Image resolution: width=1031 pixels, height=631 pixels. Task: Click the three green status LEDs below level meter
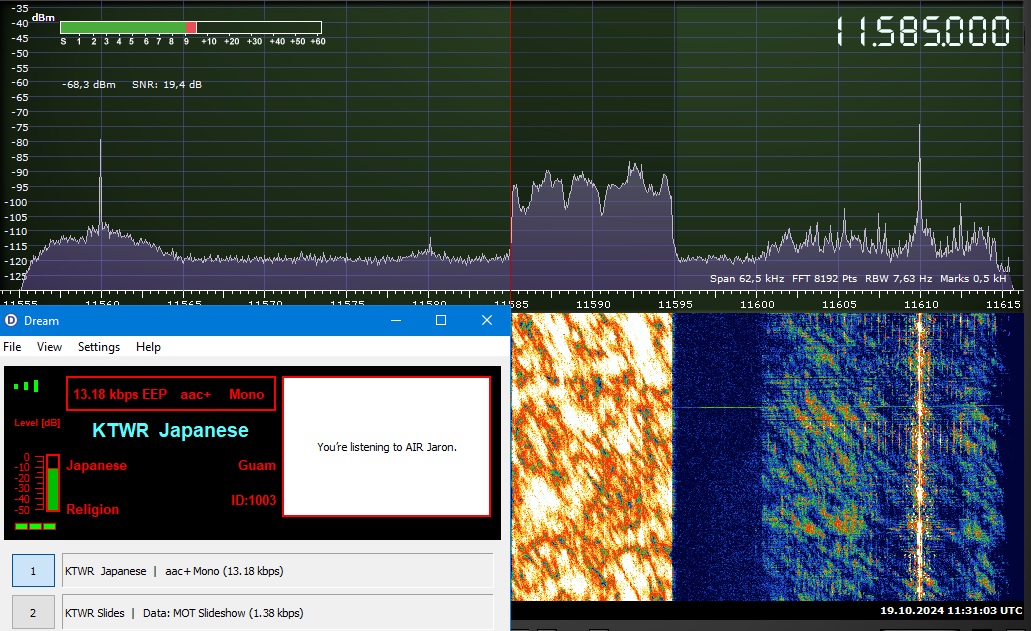click(x=36, y=526)
